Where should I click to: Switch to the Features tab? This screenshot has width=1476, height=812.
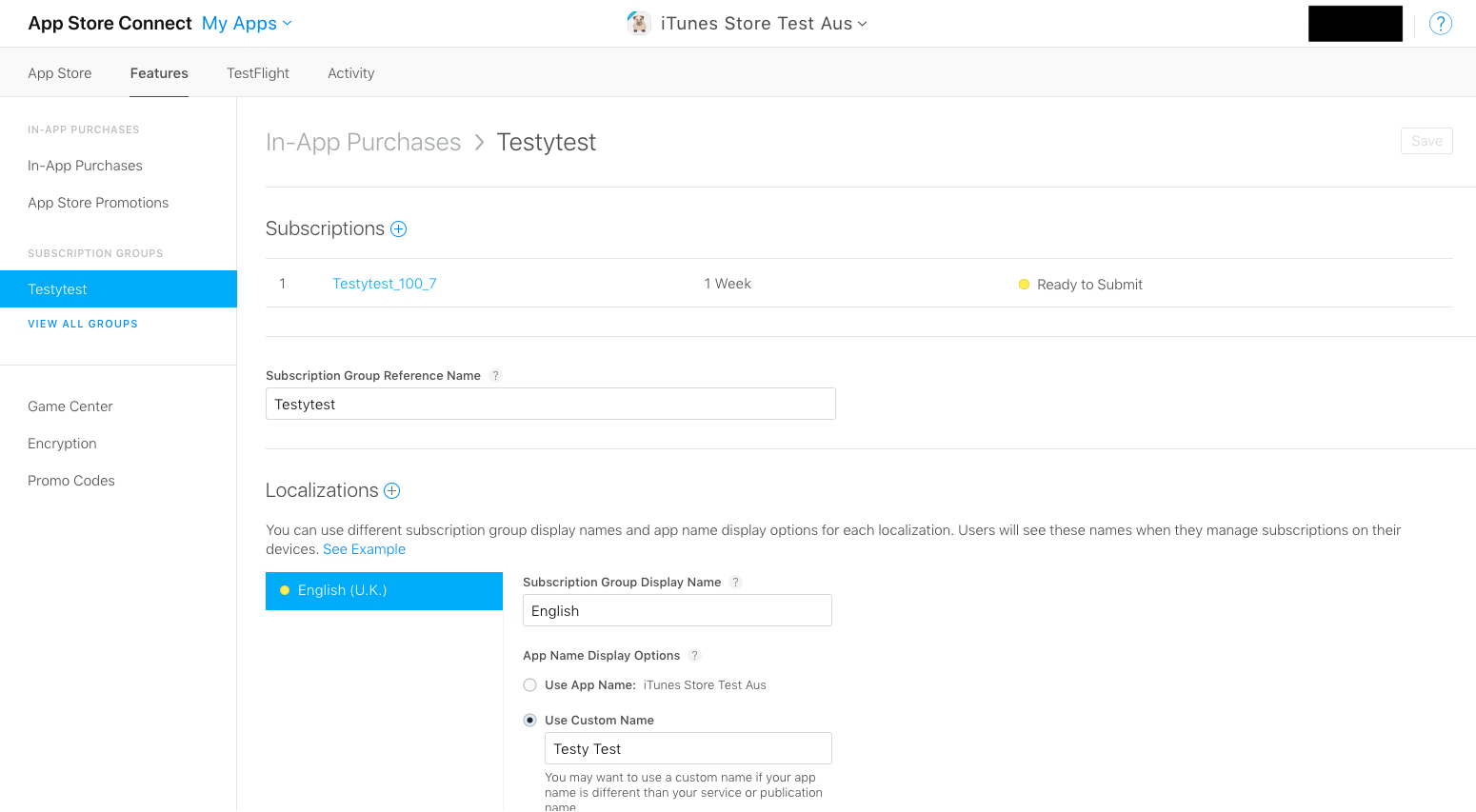pyautogui.click(x=159, y=73)
